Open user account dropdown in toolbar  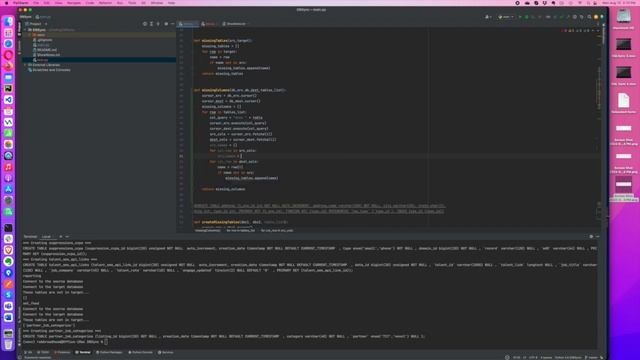[x=488, y=17]
